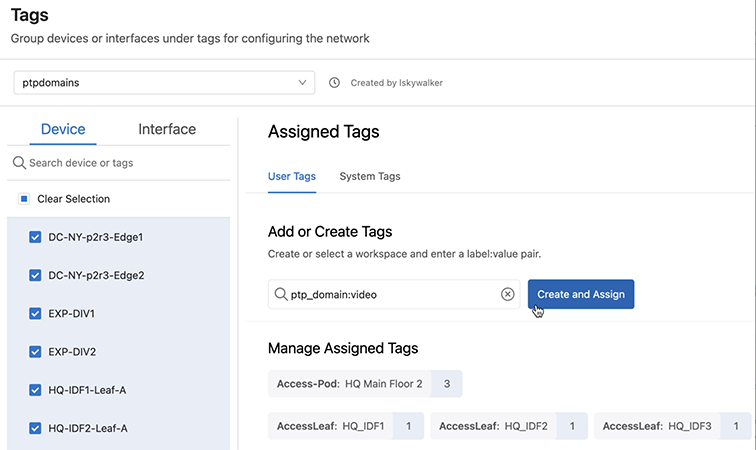Click the clock history icon beside Created by
756x450 pixels.
tap(334, 82)
